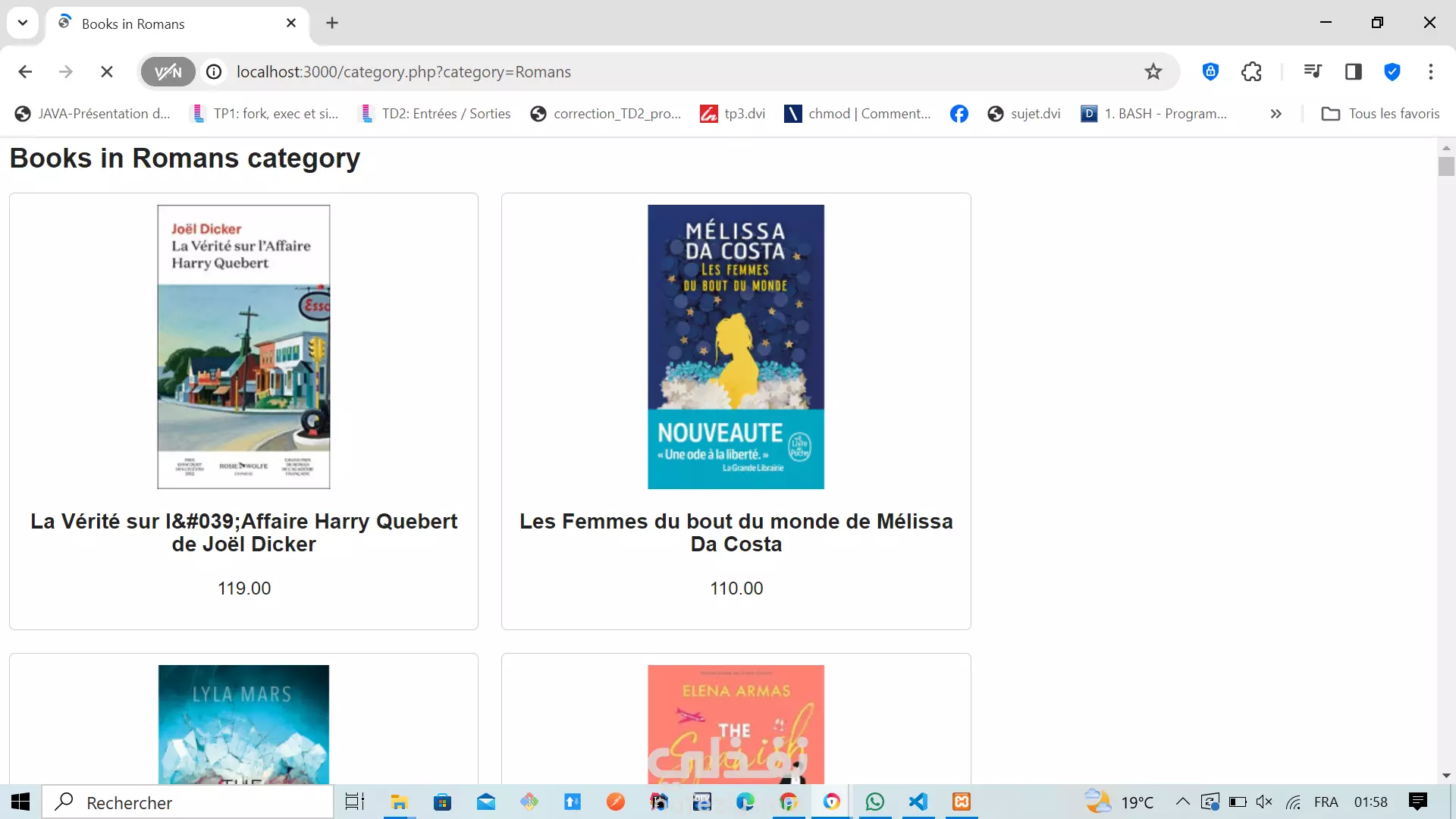Image resolution: width=1456 pixels, height=819 pixels.
Task: Open File Explorer from the taskbar
Action: 399,802
